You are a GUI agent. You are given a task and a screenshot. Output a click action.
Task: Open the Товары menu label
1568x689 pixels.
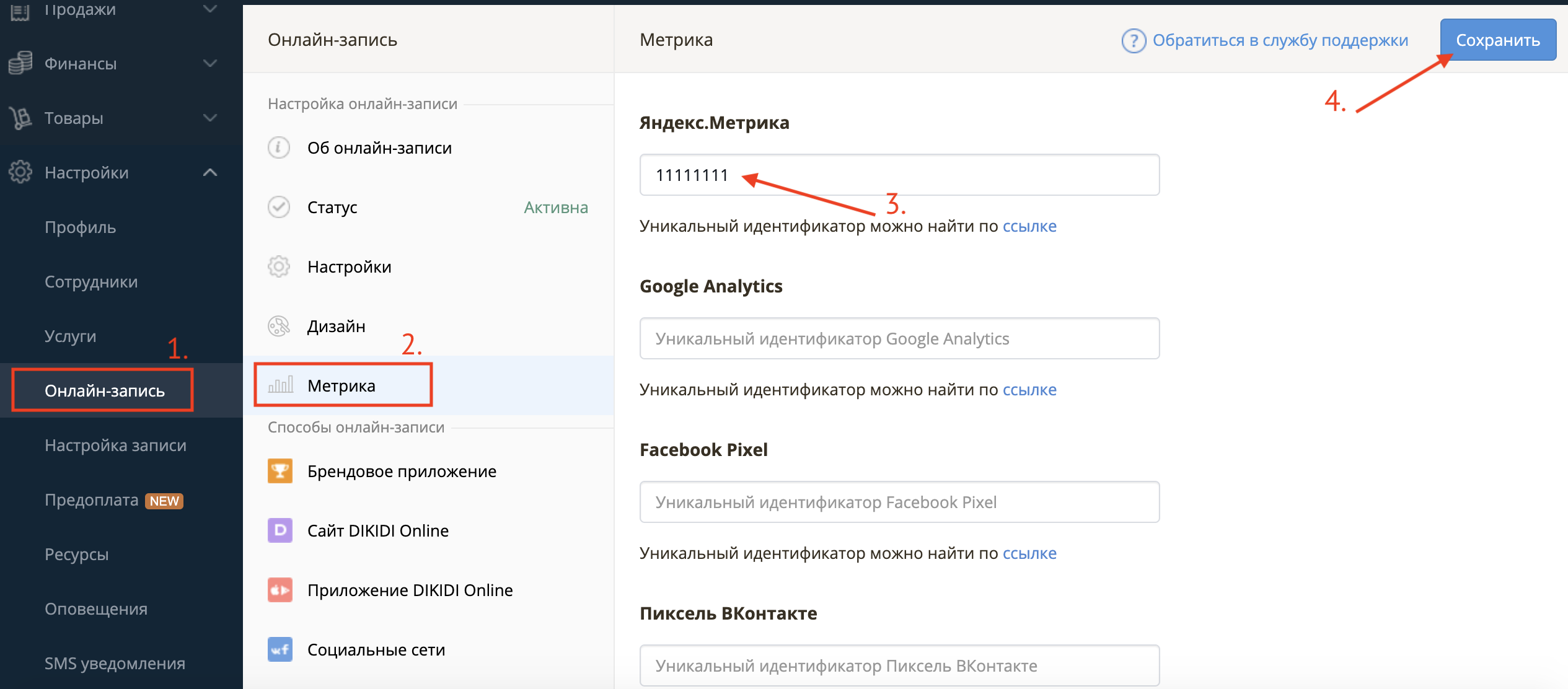pos(74,118)
